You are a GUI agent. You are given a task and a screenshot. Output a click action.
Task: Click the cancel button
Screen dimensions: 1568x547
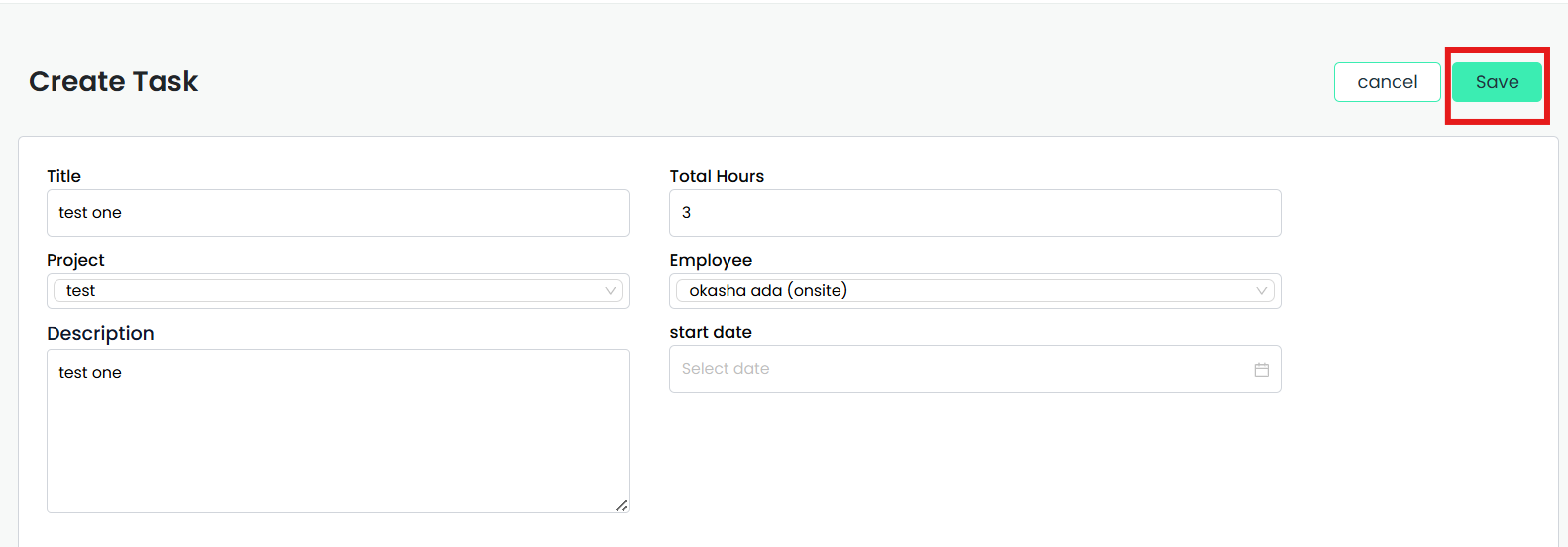[1387, 82]
